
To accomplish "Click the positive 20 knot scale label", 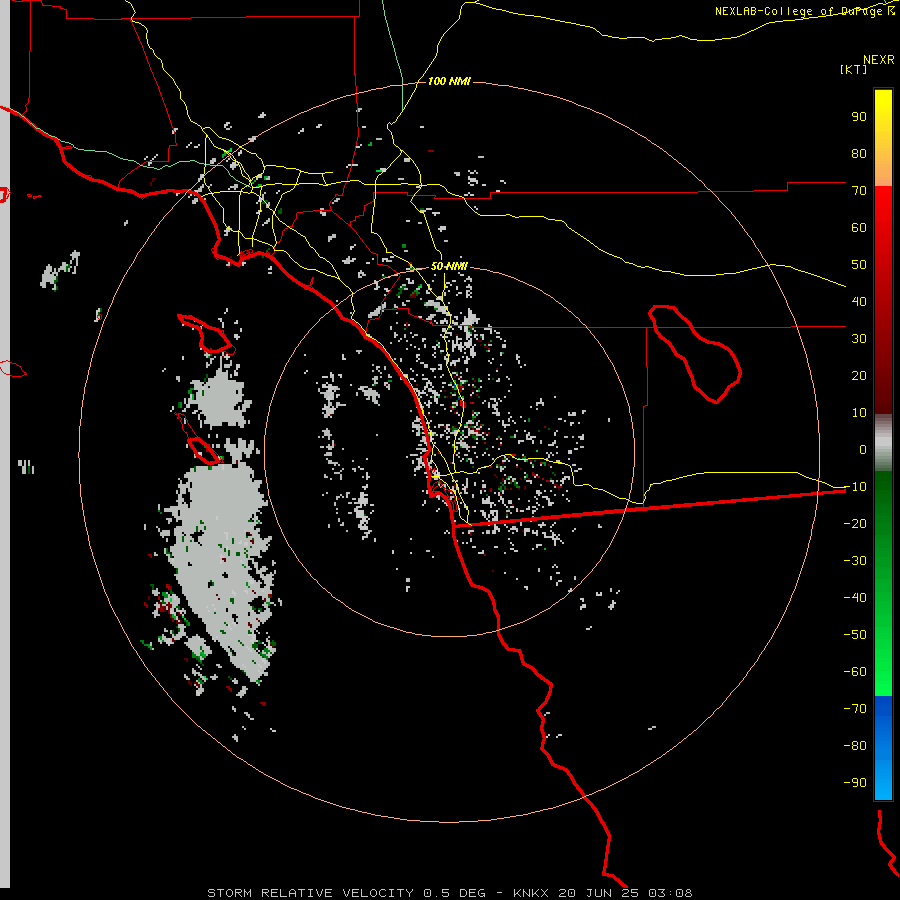I will (x=859, y=375).
